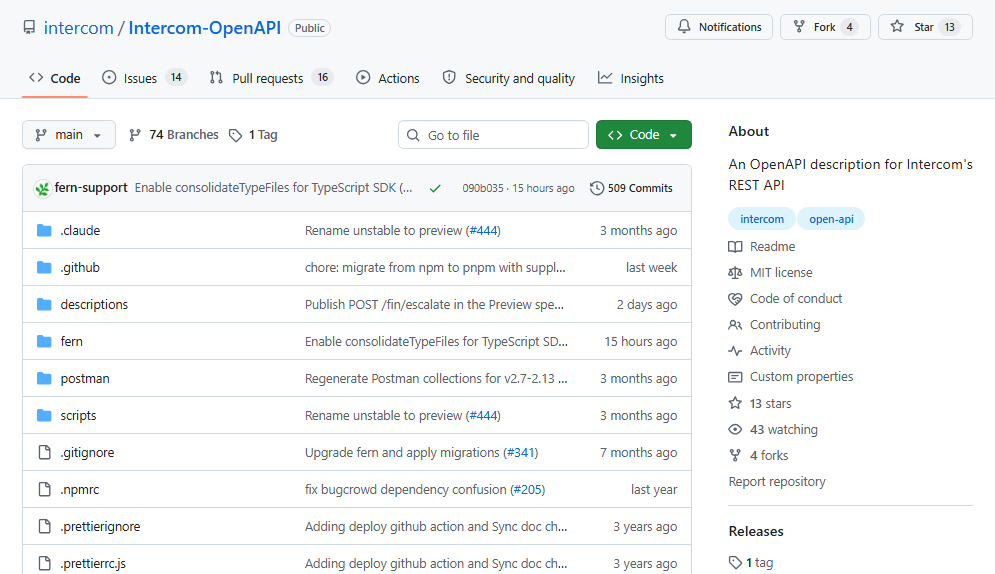Click the .prettierignore file icon
Screen dimensions: 995x574
click(x=44, y=526)
